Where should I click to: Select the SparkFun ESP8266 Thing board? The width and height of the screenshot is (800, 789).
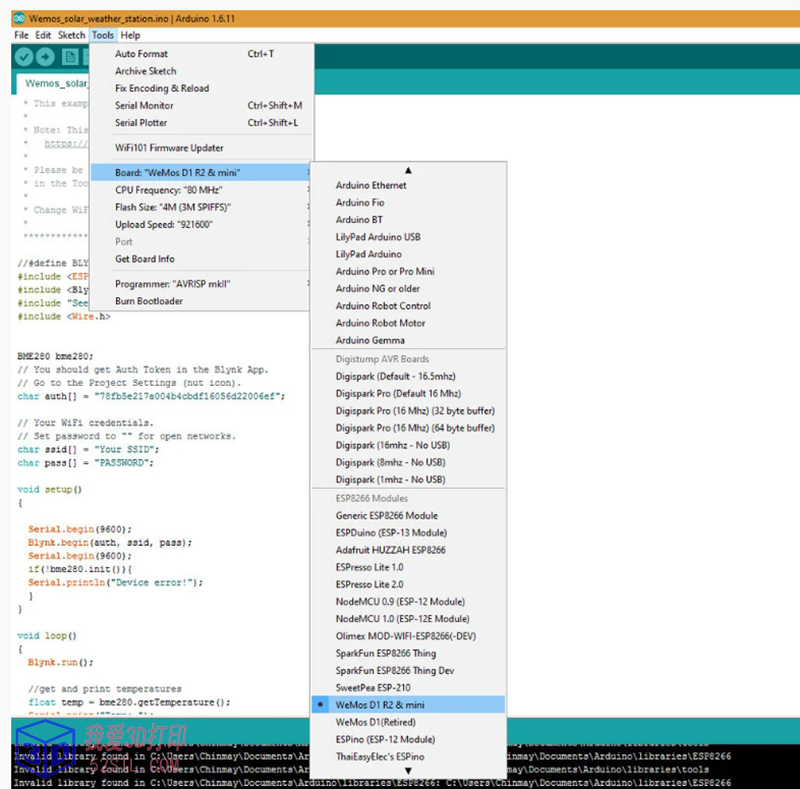click(x=408, y=653)
